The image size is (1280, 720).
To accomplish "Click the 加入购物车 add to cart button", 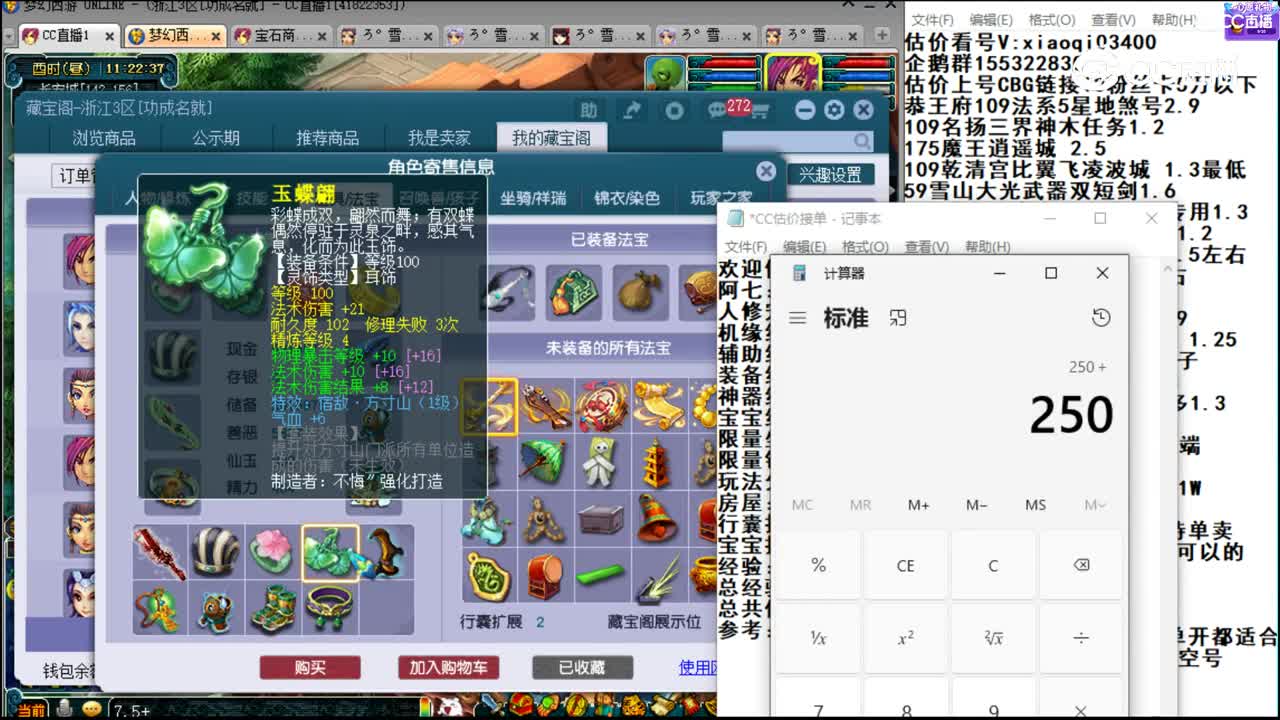I will pos(448,667).
